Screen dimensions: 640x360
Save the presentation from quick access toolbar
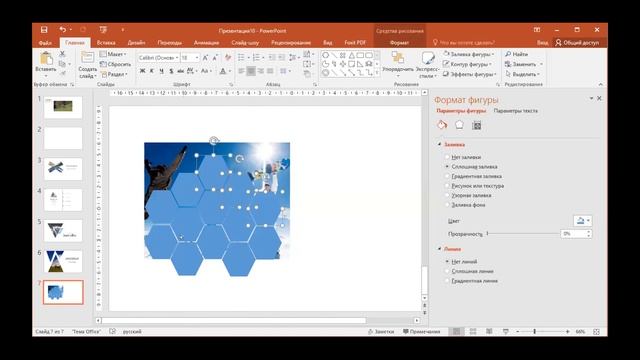pos(44,30)
